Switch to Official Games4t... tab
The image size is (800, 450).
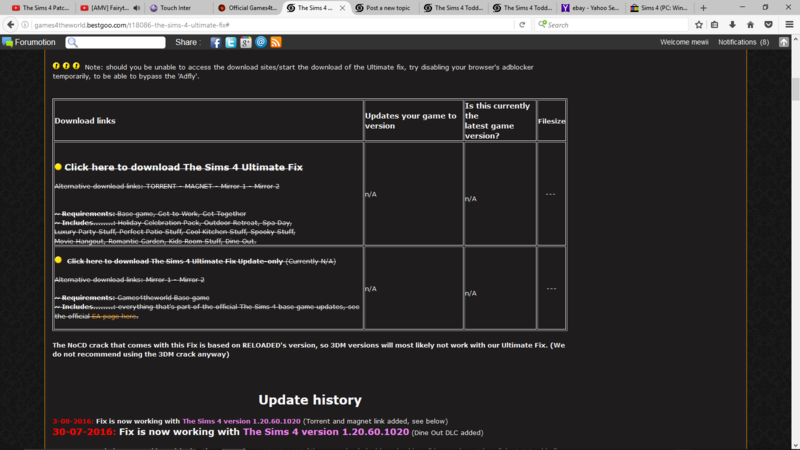[247, 8]
